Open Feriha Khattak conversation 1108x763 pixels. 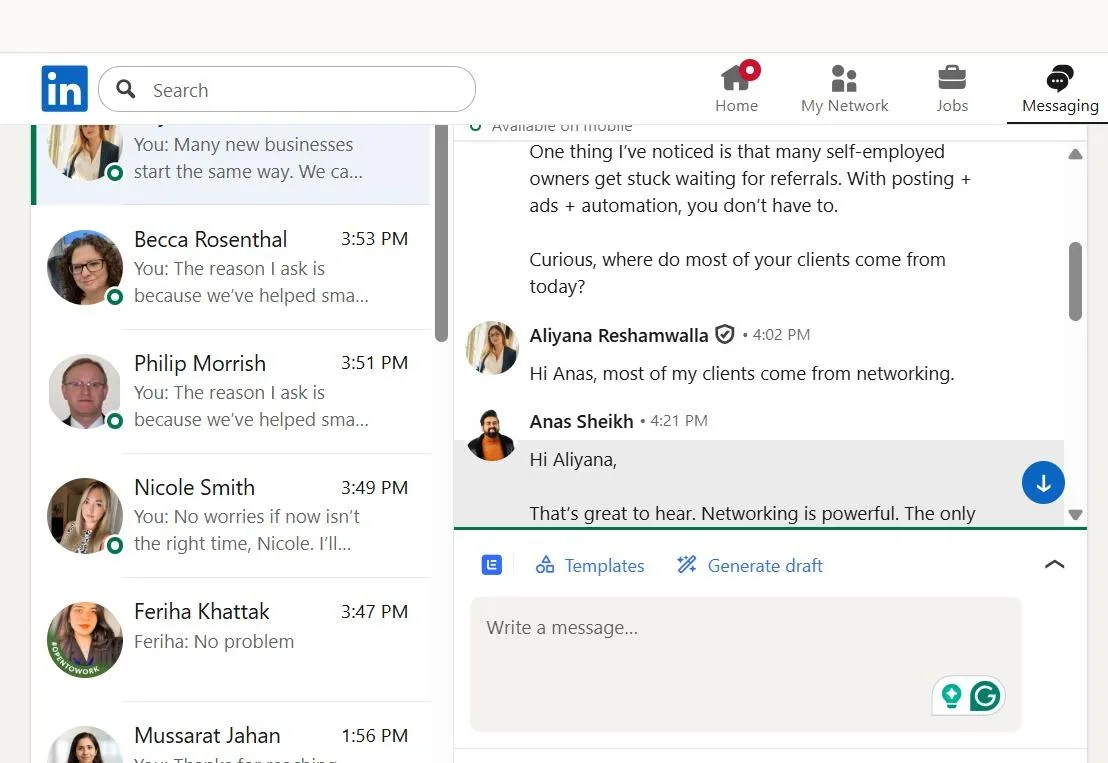click(232, 640)
